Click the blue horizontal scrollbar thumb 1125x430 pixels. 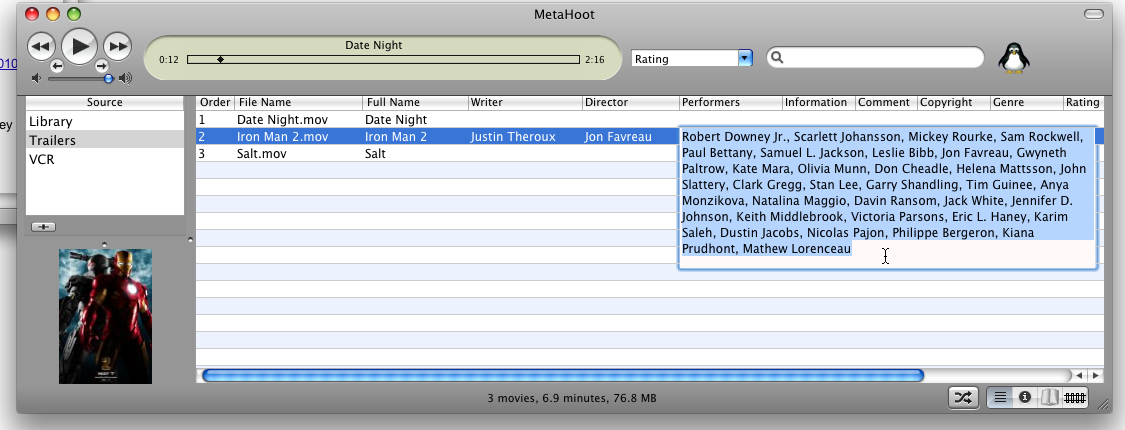(562, 375)
